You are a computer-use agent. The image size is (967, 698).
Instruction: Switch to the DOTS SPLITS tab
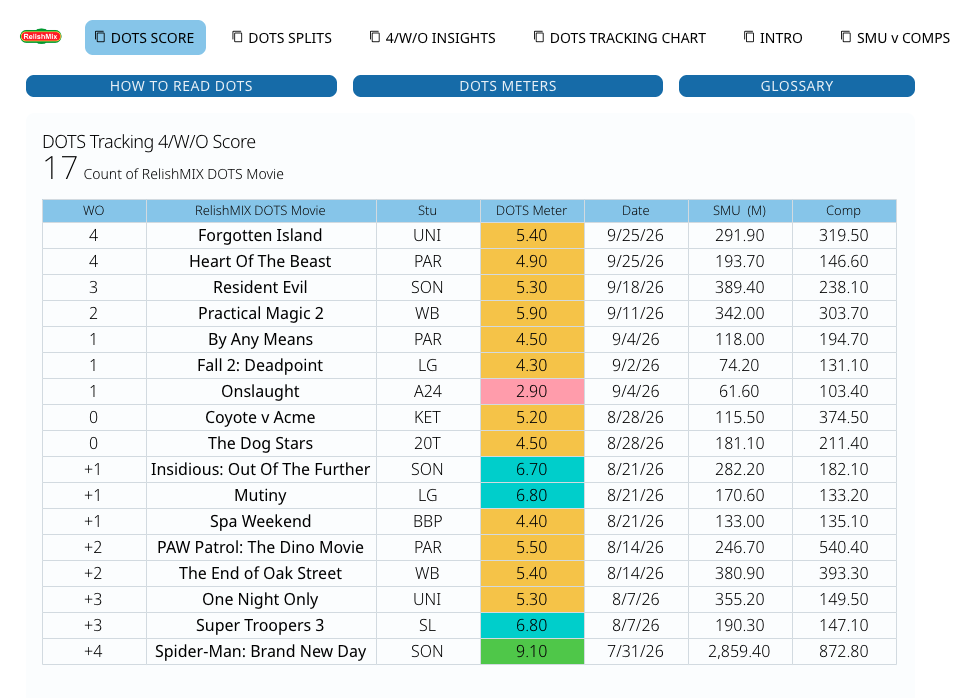(282, 38)
